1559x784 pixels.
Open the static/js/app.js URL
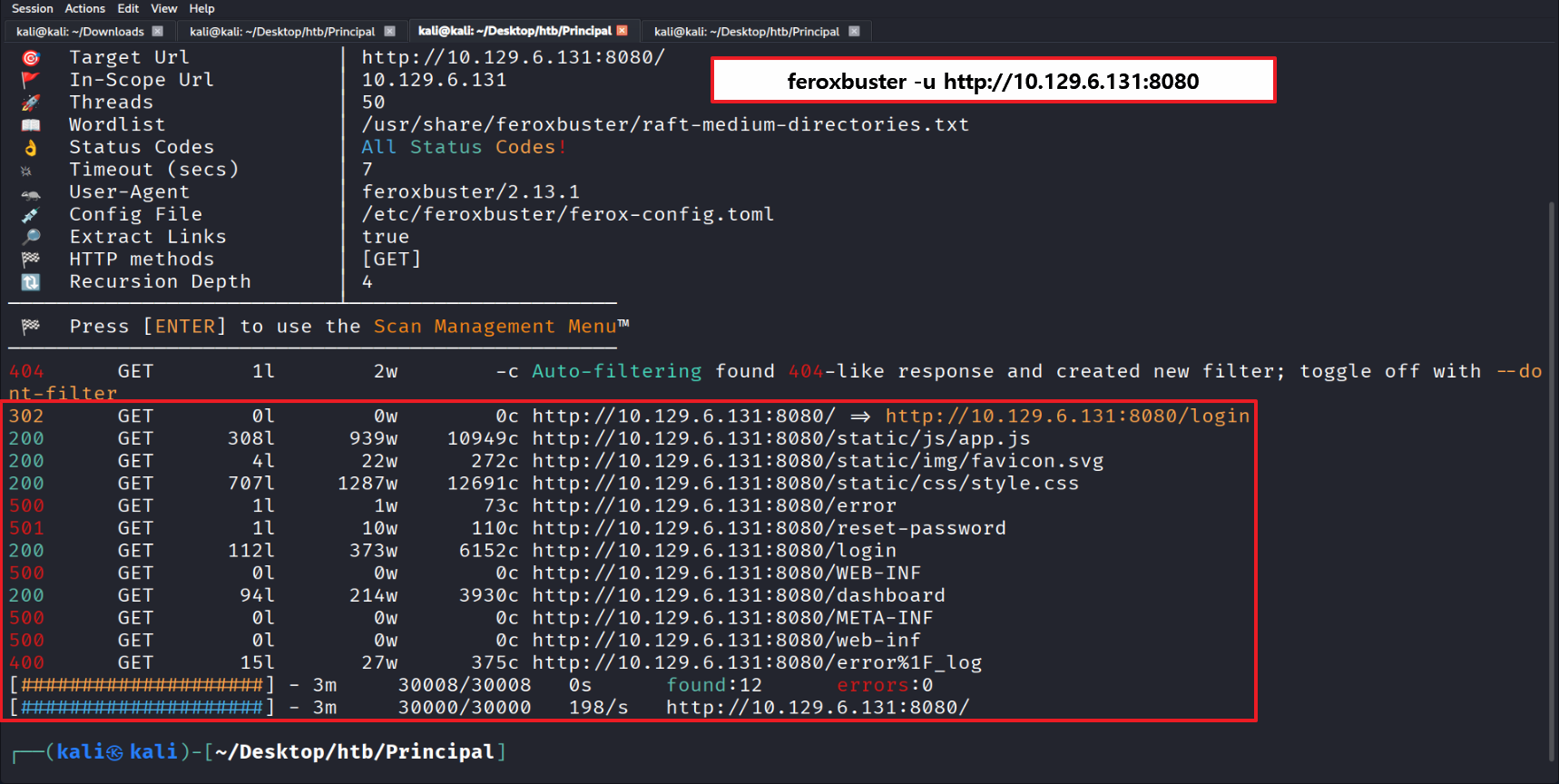coord(781,438)
